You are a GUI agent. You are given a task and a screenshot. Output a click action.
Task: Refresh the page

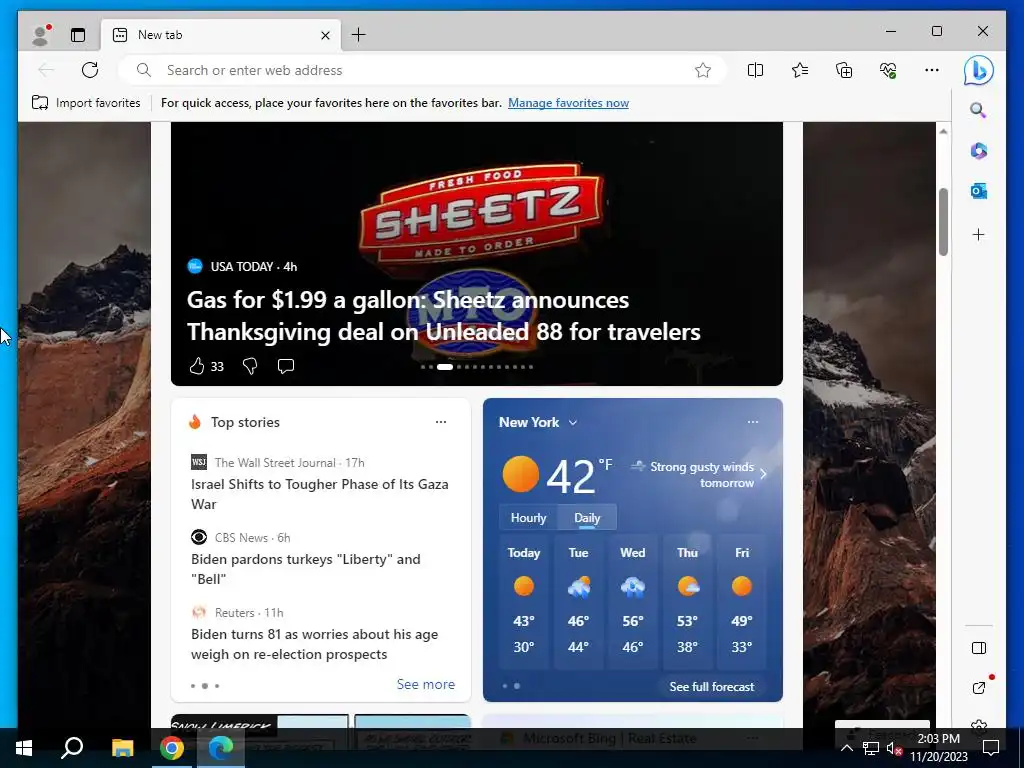(x=90, y=70)
